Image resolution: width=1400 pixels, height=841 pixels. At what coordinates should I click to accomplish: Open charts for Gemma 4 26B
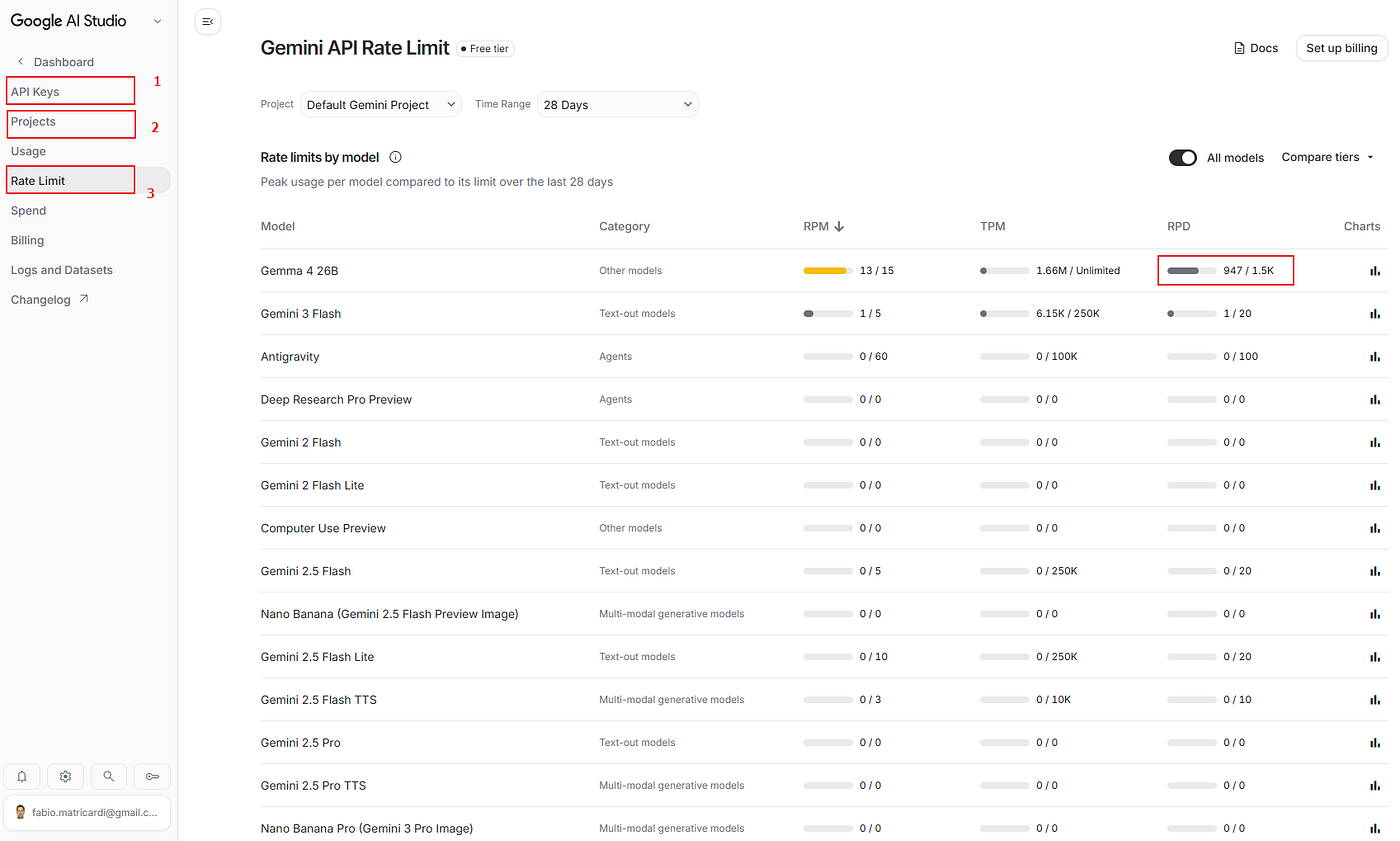point(1375,271)
